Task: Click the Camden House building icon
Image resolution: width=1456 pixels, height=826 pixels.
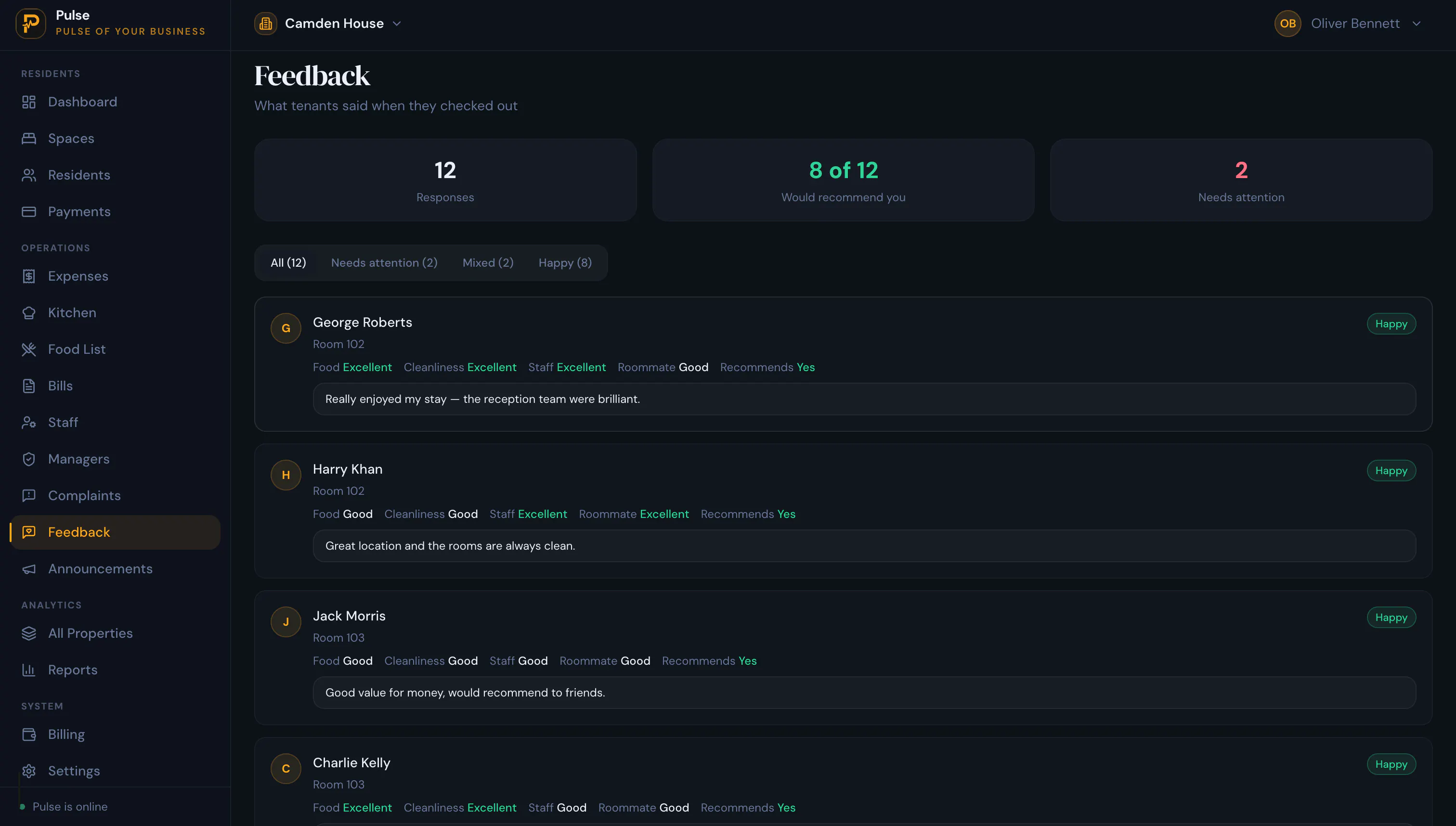Action: (266, 23)
